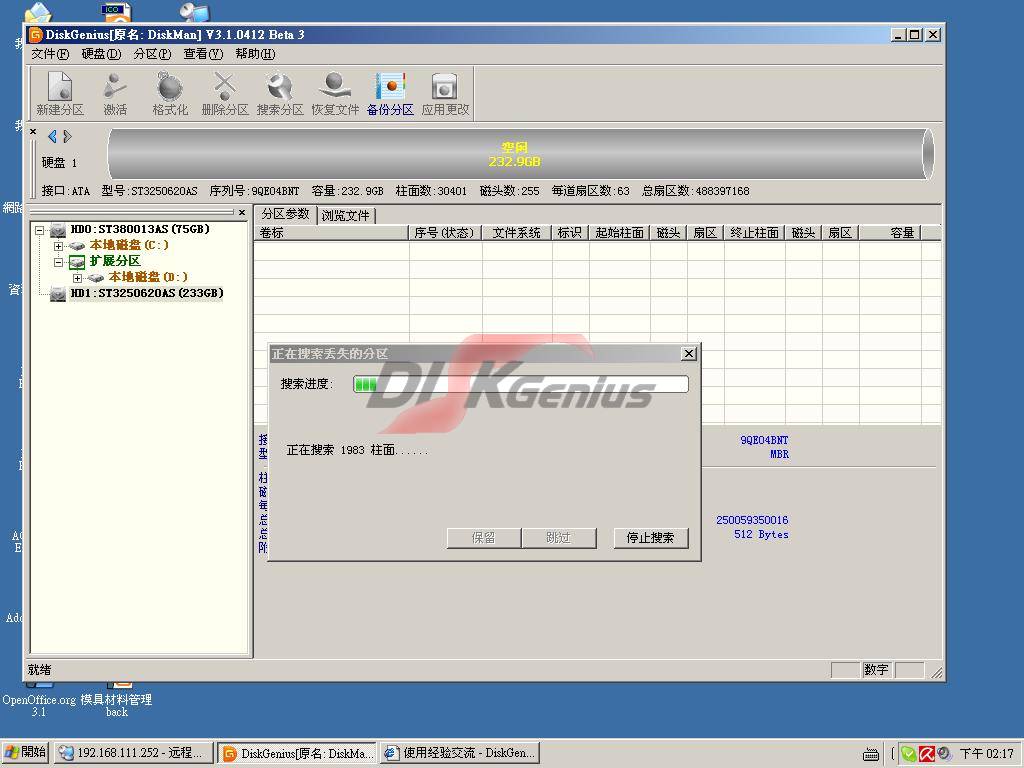The width and height of the screenshot is (1024, 768).
Task: Click the 数字 status bar indicator
Action: click(x=876, y=670)
